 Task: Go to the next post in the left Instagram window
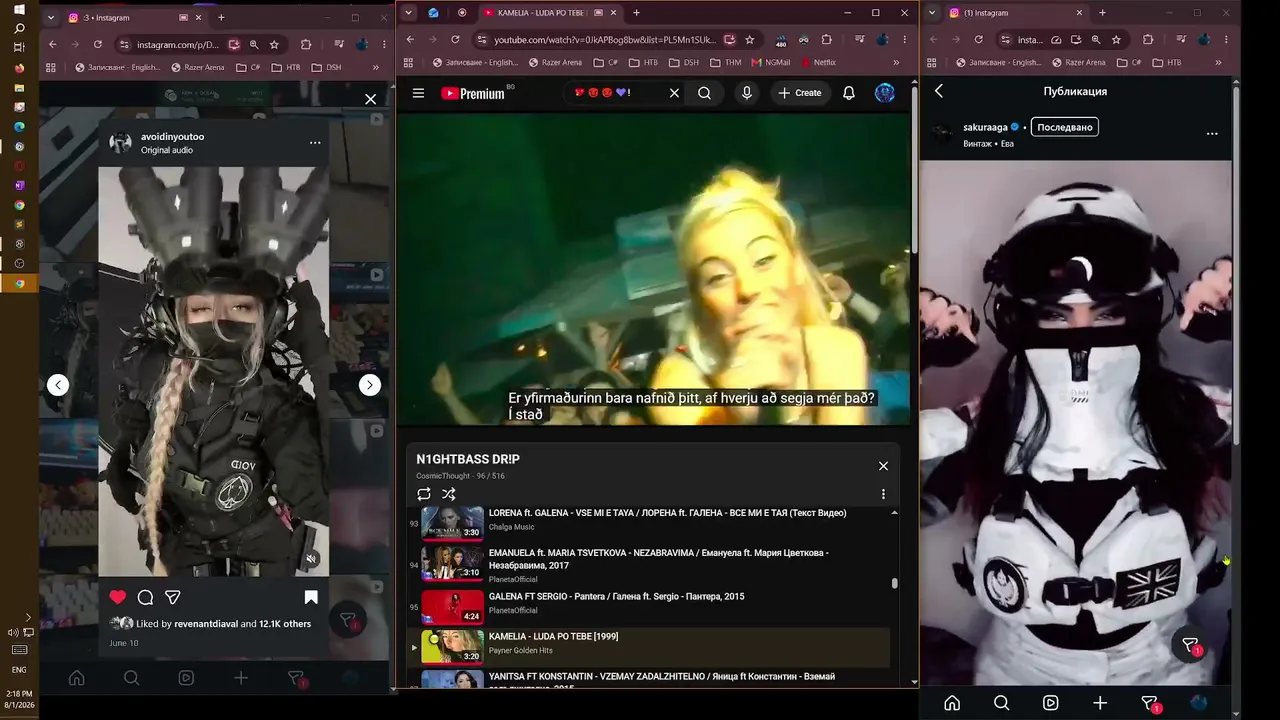pos(370,385)
